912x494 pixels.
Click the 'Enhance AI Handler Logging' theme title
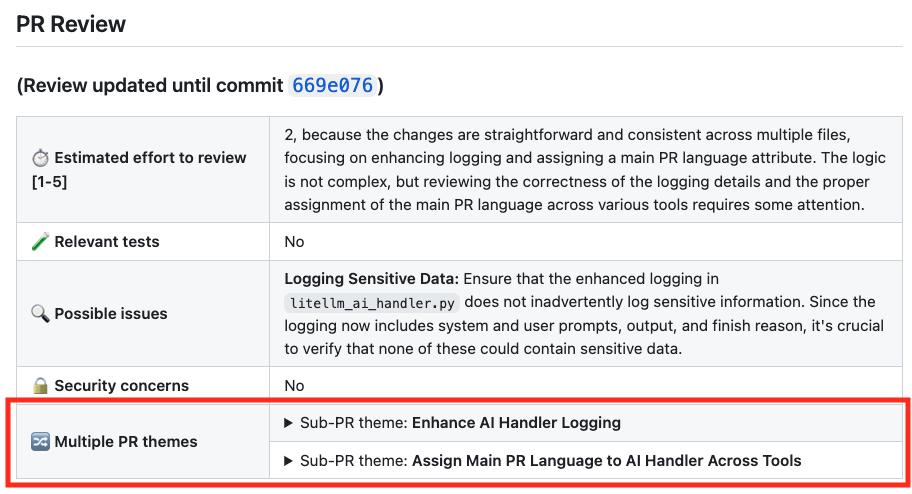pyautogui.click(x=516, y=423)
